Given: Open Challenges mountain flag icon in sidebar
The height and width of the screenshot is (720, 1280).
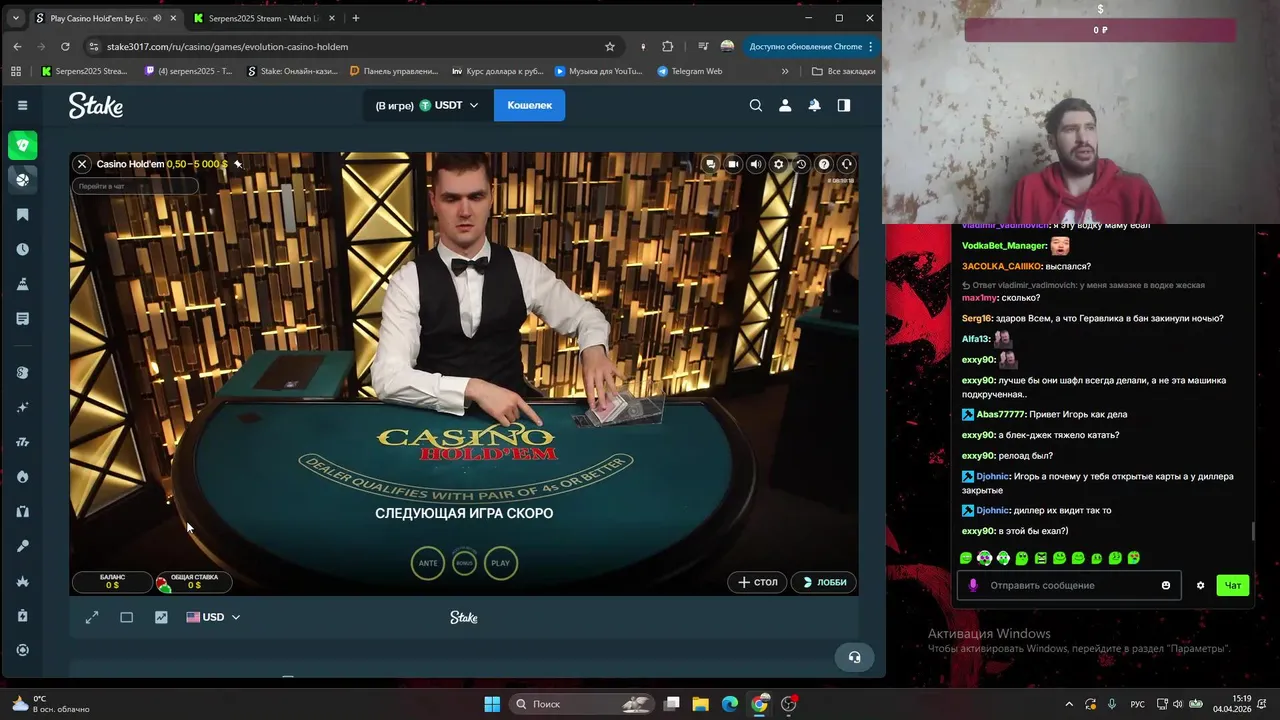Looking at the screenshot, I should pos(22,284).
